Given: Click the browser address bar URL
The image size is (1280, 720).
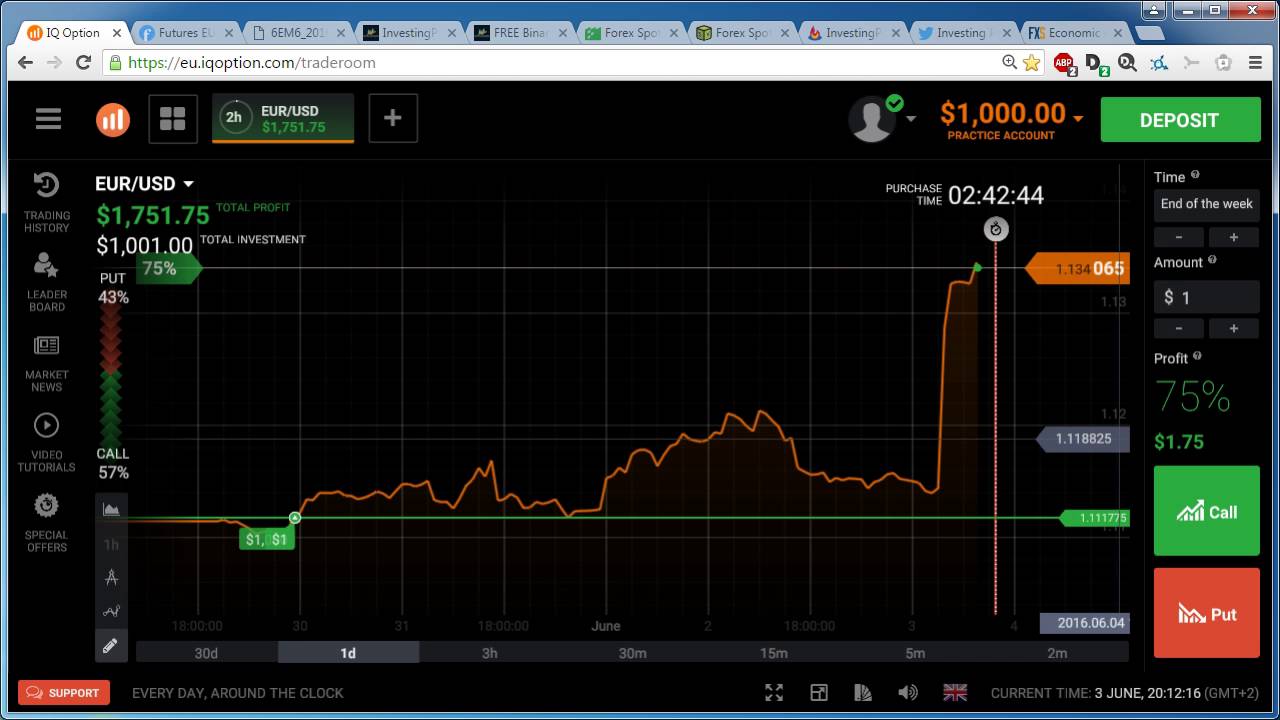Looking at the screenshot, I should click(252, 62).
